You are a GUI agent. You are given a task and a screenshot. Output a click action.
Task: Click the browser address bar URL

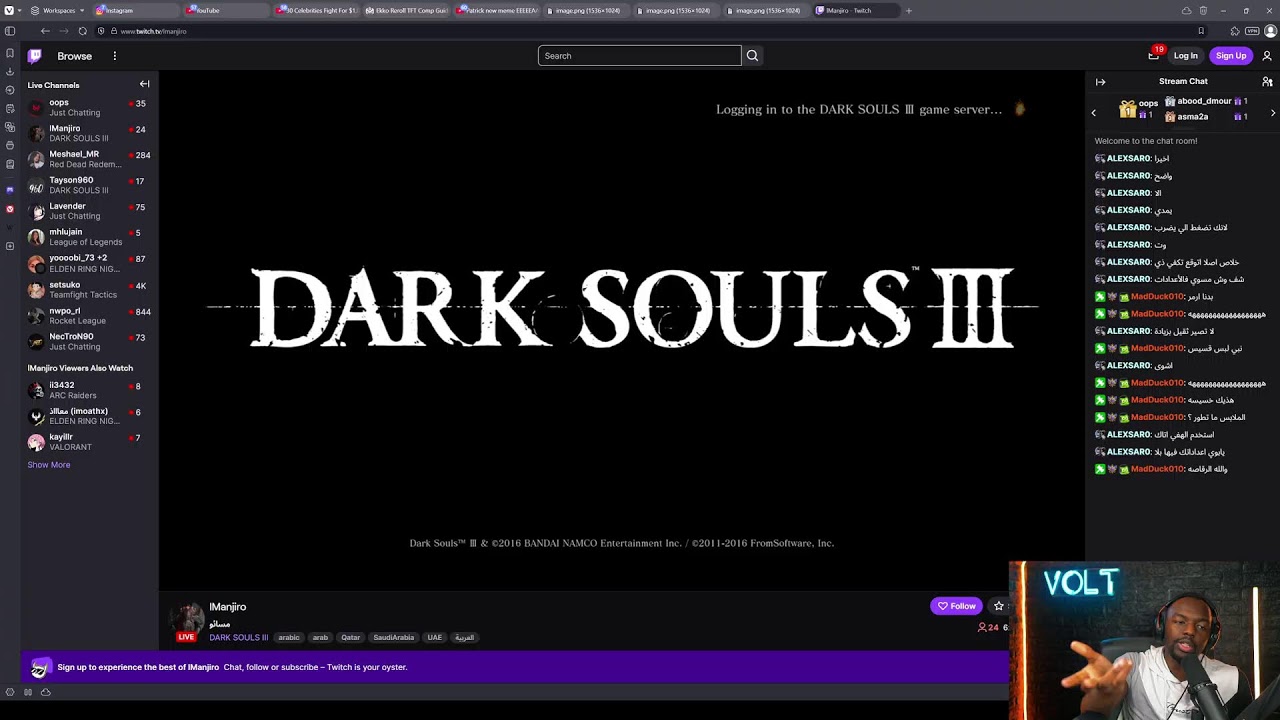coord(153,31)
